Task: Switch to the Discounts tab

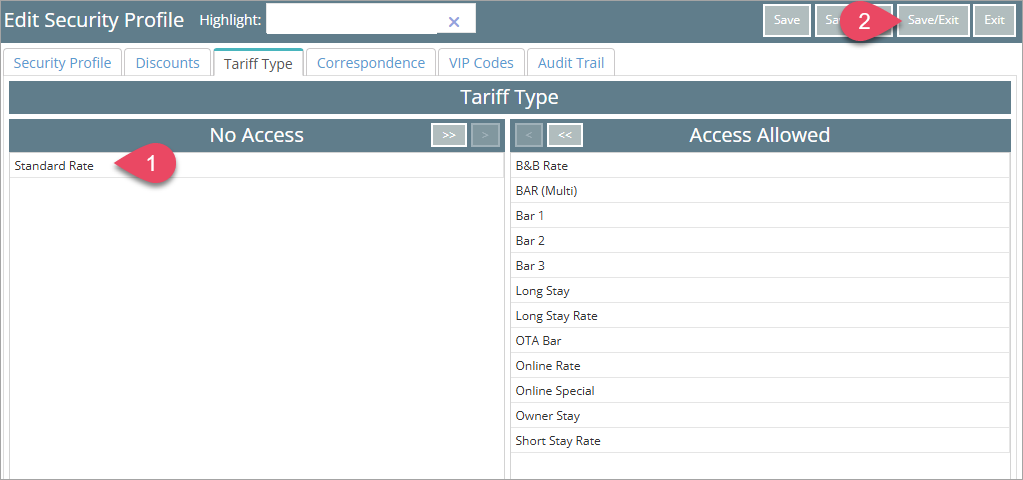Action: [168, 63]
